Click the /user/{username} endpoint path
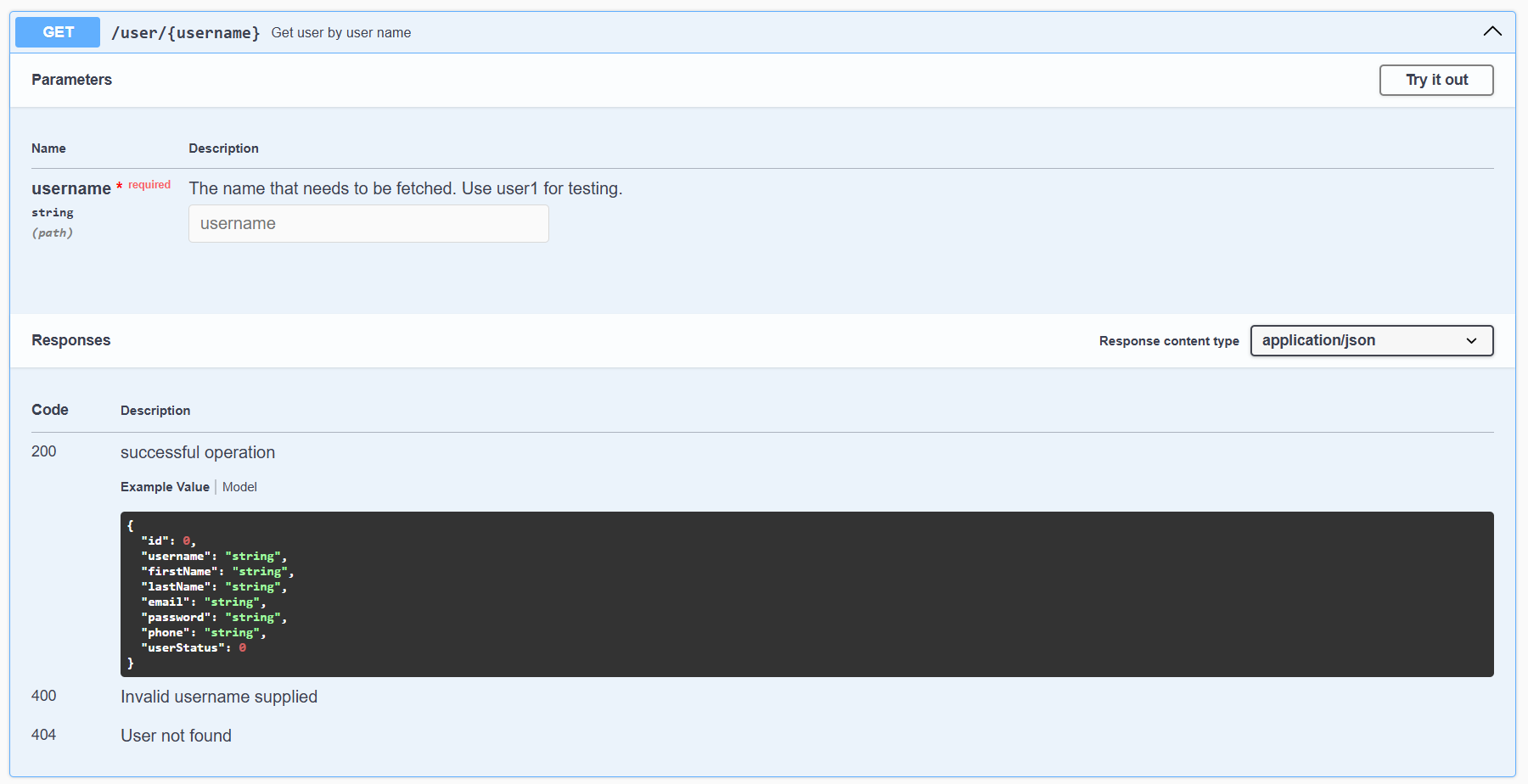The height and width of the screenshot is (784, 1528). [x=185, y=32]
